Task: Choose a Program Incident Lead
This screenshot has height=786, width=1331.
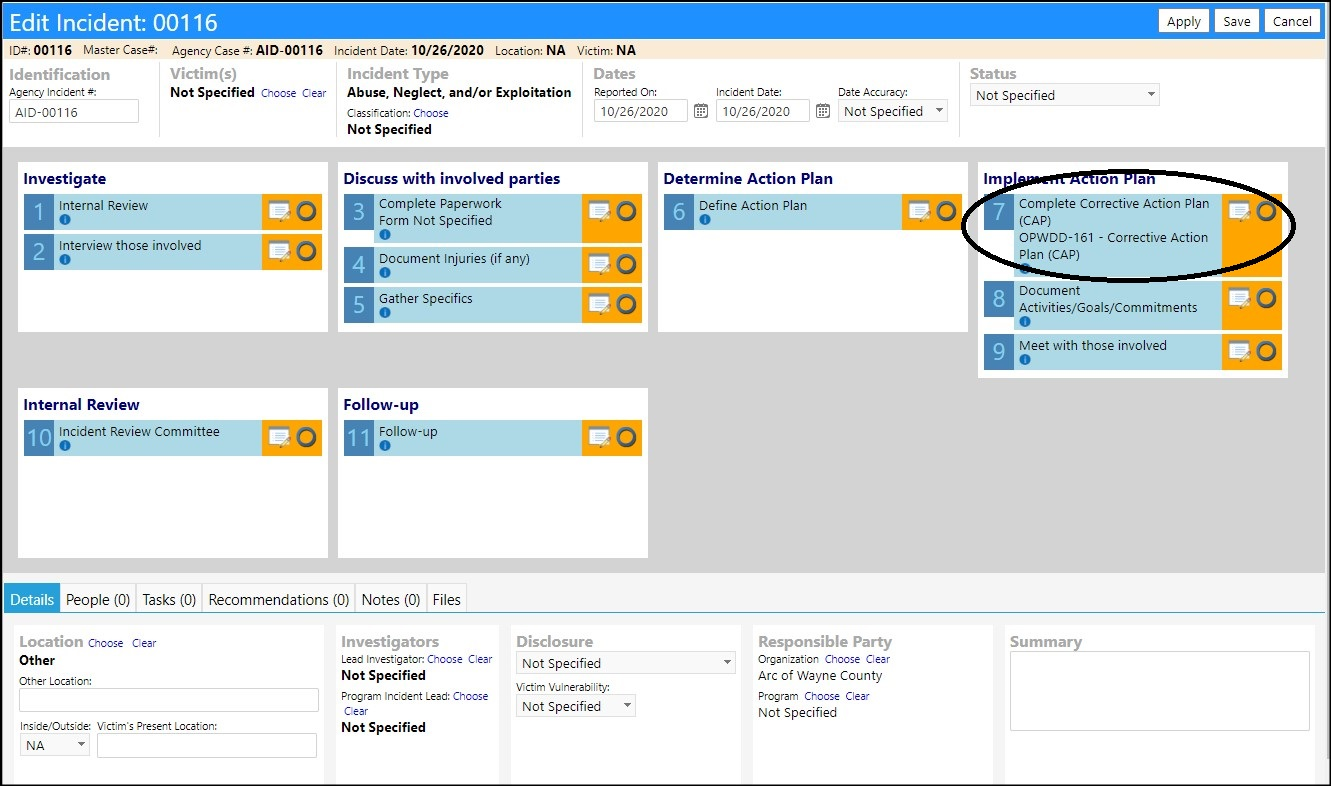Action: 471,696
